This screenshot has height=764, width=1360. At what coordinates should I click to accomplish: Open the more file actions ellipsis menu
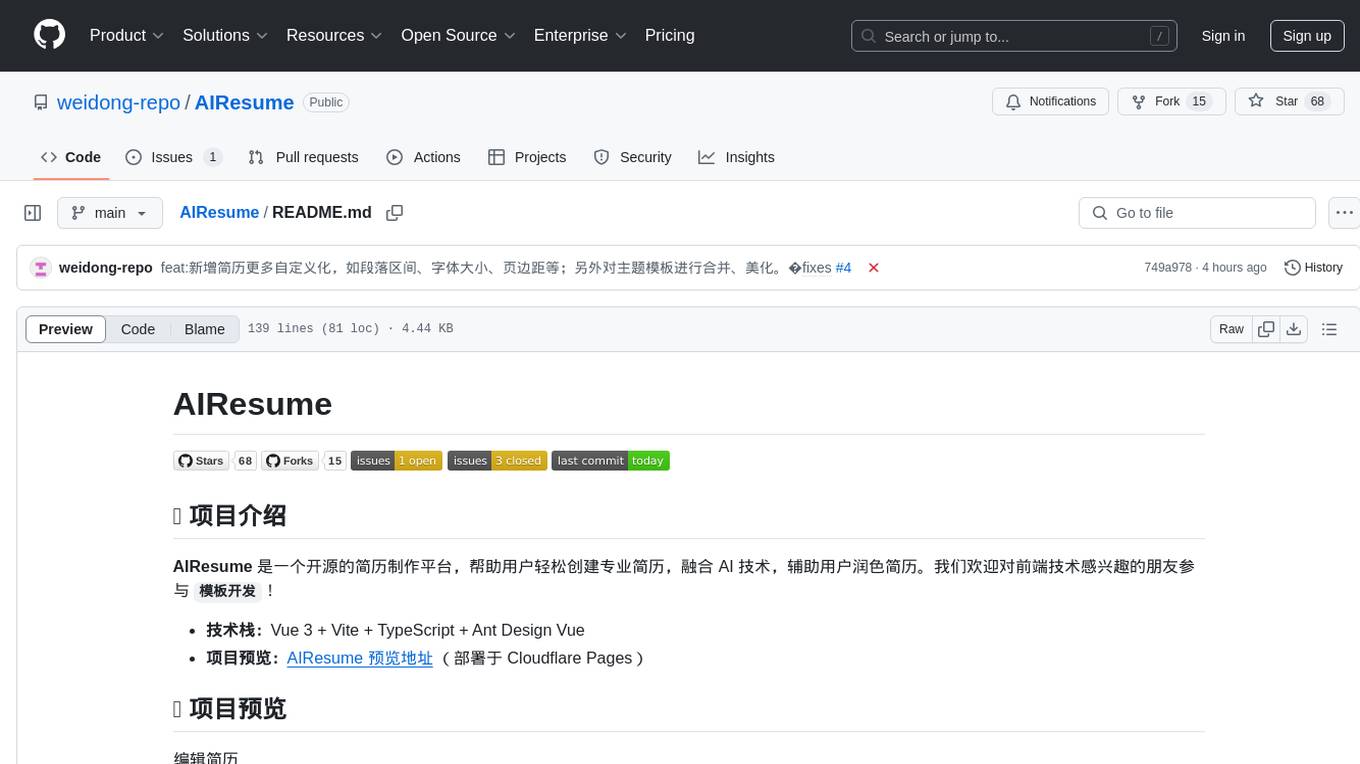pyautogui.click(x=1344, y=213)
